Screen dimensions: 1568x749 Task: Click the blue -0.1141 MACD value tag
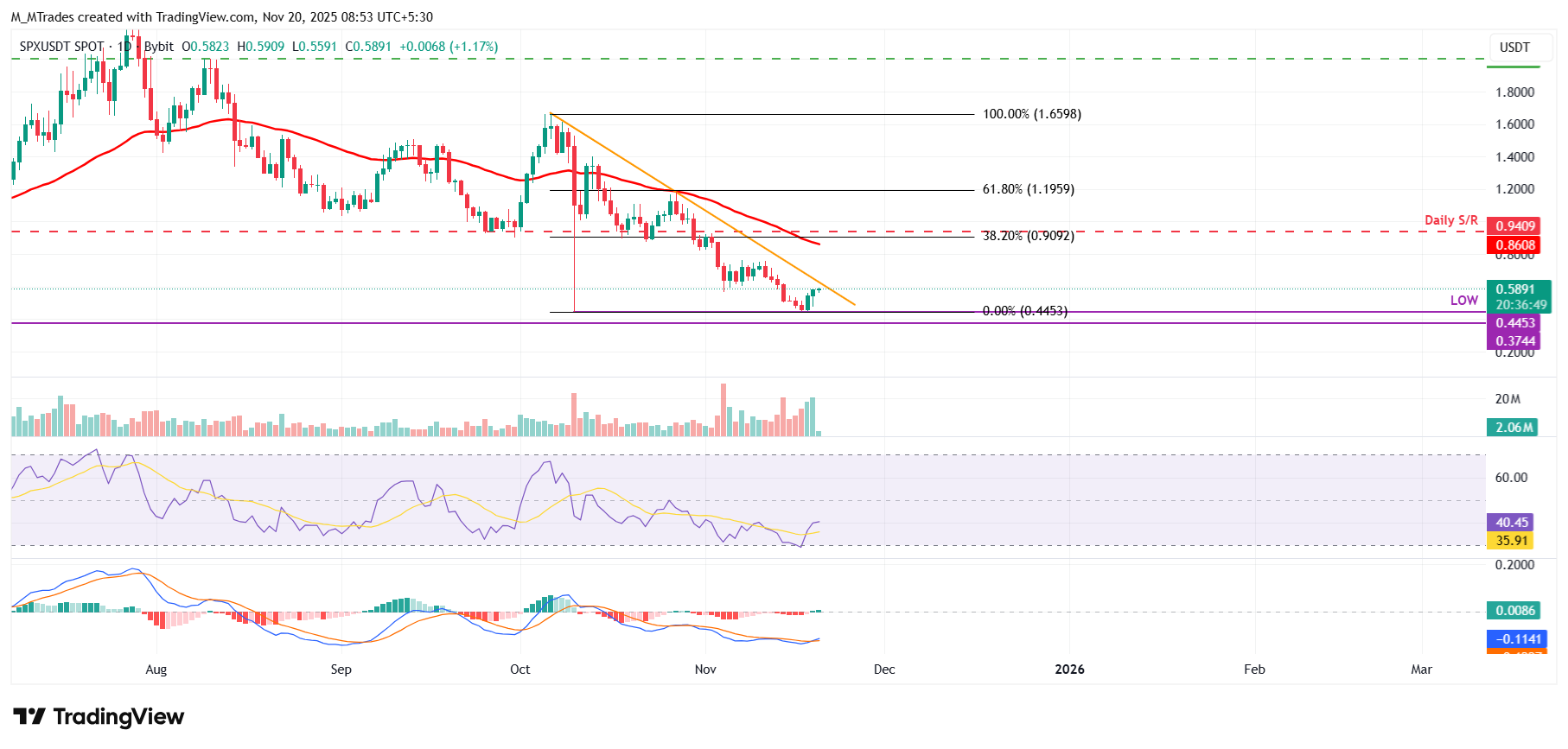1516,639
